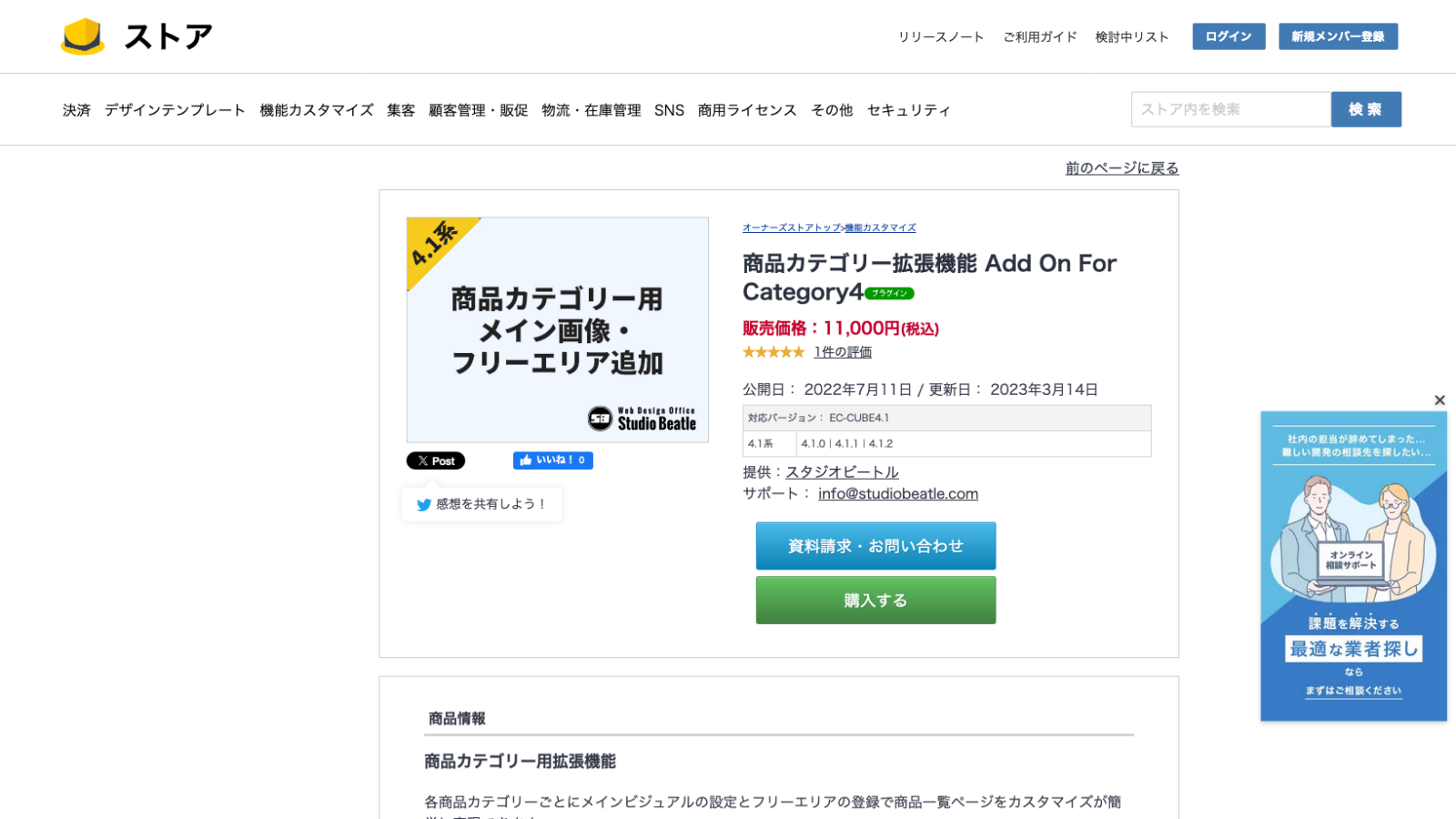Click the 販売価格 11,000円 price text

click(x=841, y=329)
